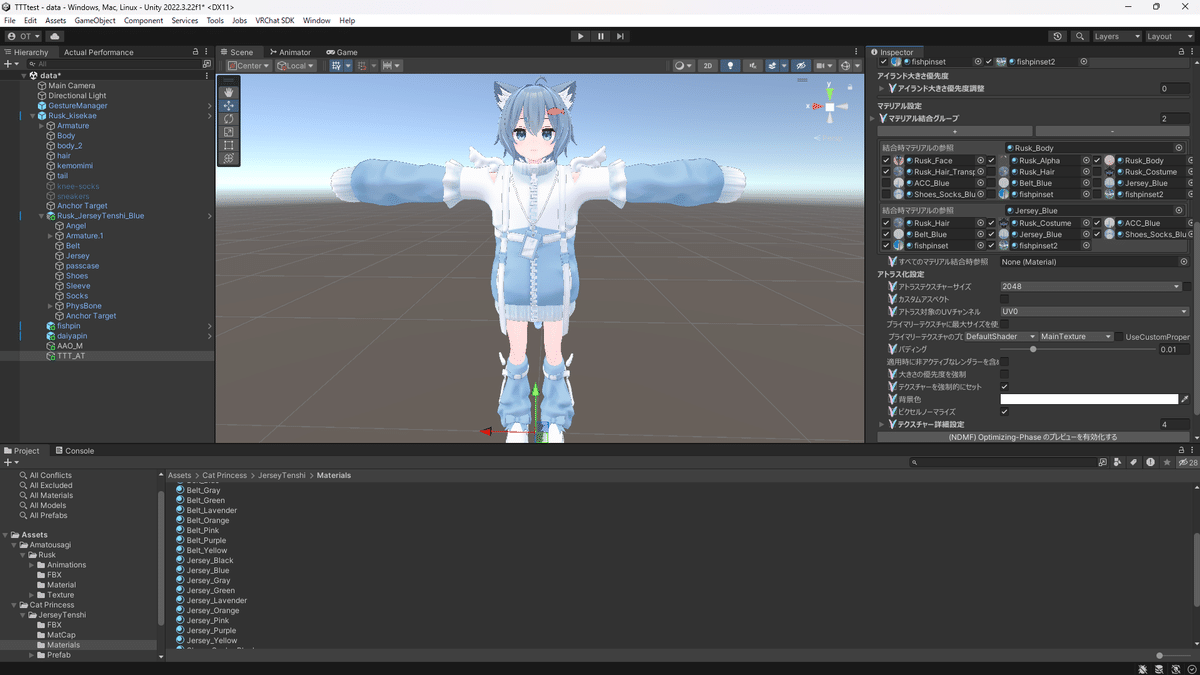1200x675 pixels.
Task: Uncheck the Rusk_Face material checkbox
Action: click(x=885, y=160)
